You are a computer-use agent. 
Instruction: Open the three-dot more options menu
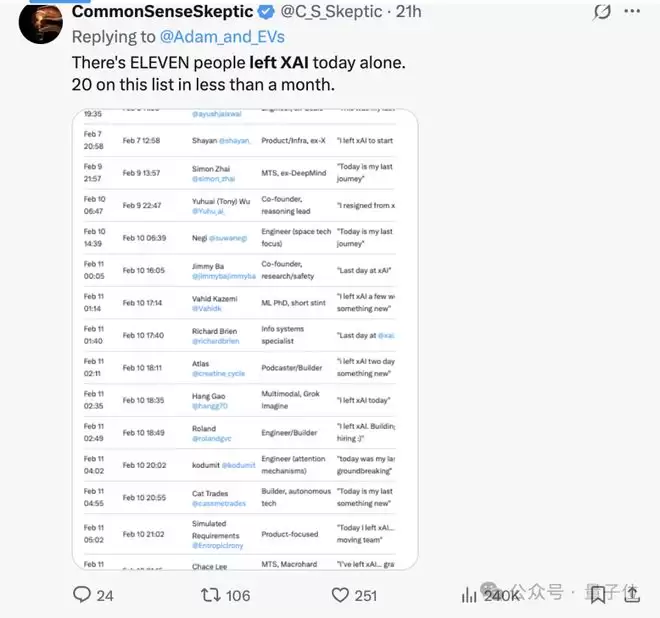tap(633, 12)
